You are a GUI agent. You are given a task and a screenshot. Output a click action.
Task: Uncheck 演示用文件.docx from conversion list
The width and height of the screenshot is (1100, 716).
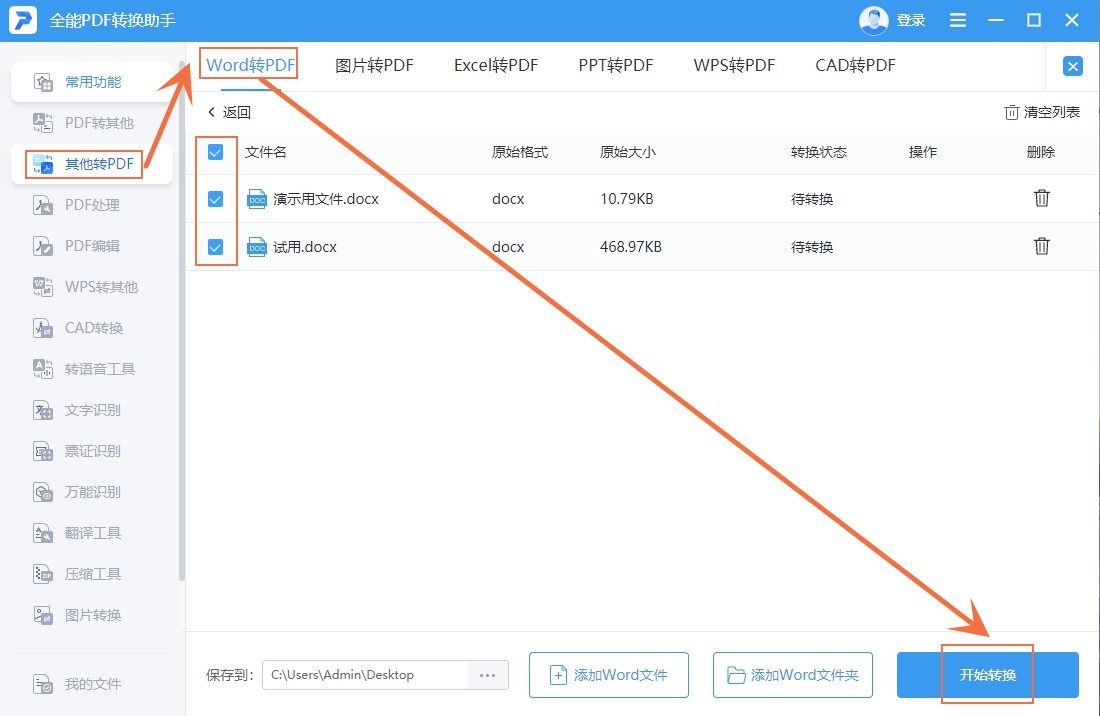click(x=215, y=199)
